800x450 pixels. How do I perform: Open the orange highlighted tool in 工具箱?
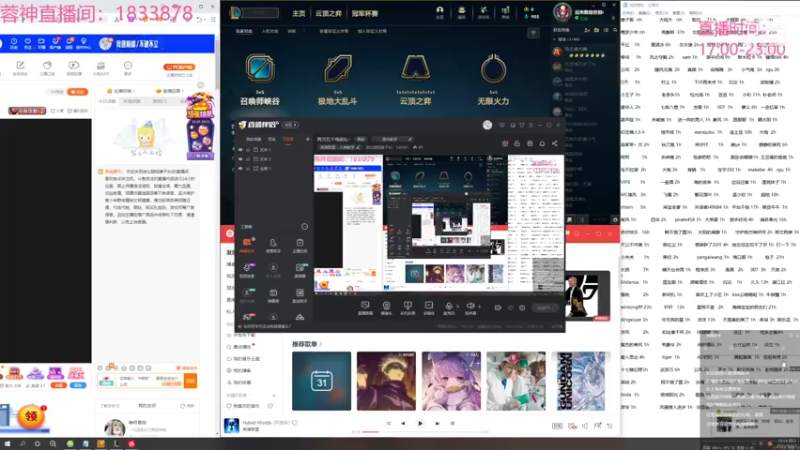tap(247, 244)
